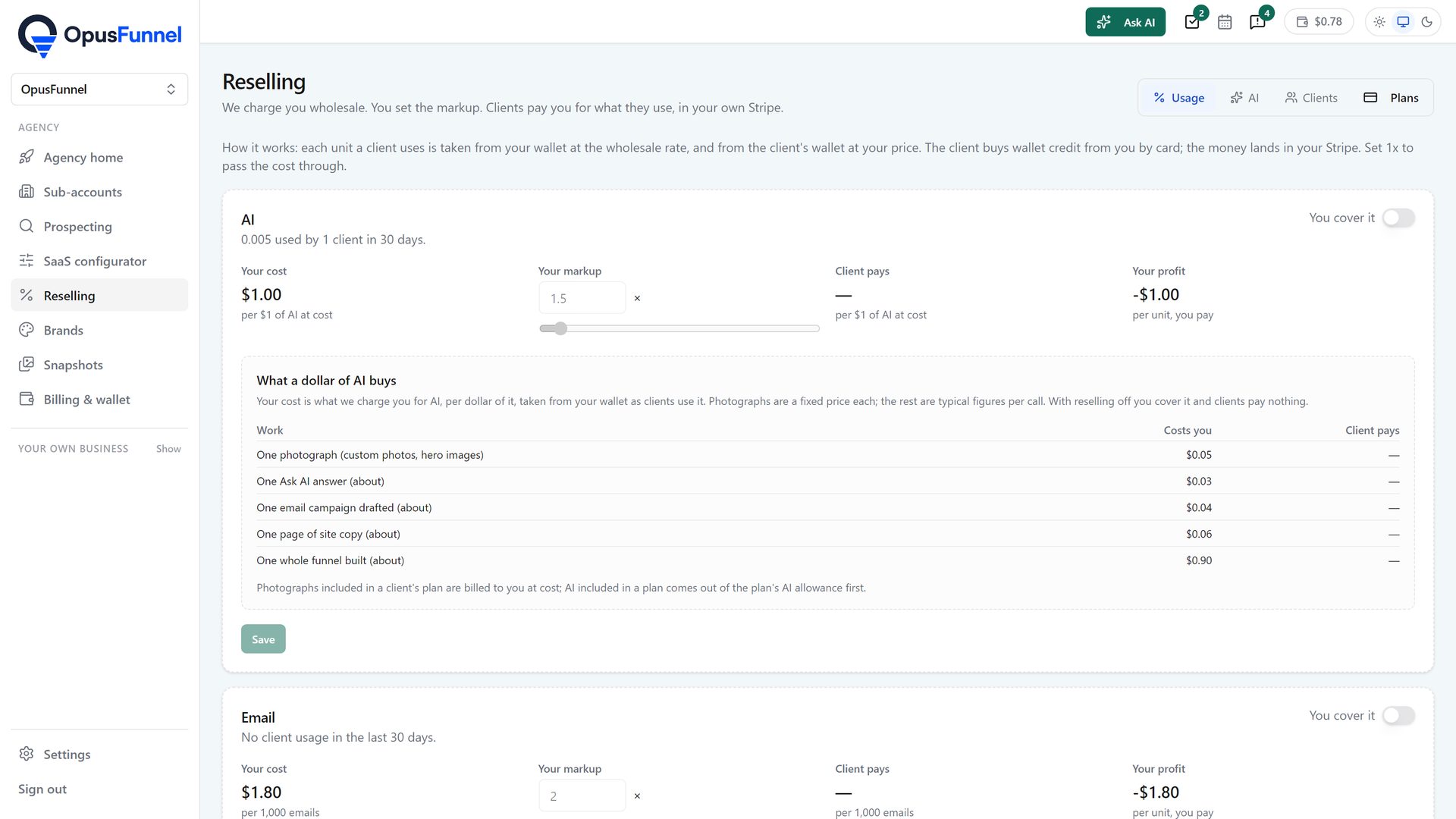Image resolution: width=1456 pixels, height=819 pixels.
Task: Click the $0.90 funnel cost value
Action: click(x=1199, y=560)
